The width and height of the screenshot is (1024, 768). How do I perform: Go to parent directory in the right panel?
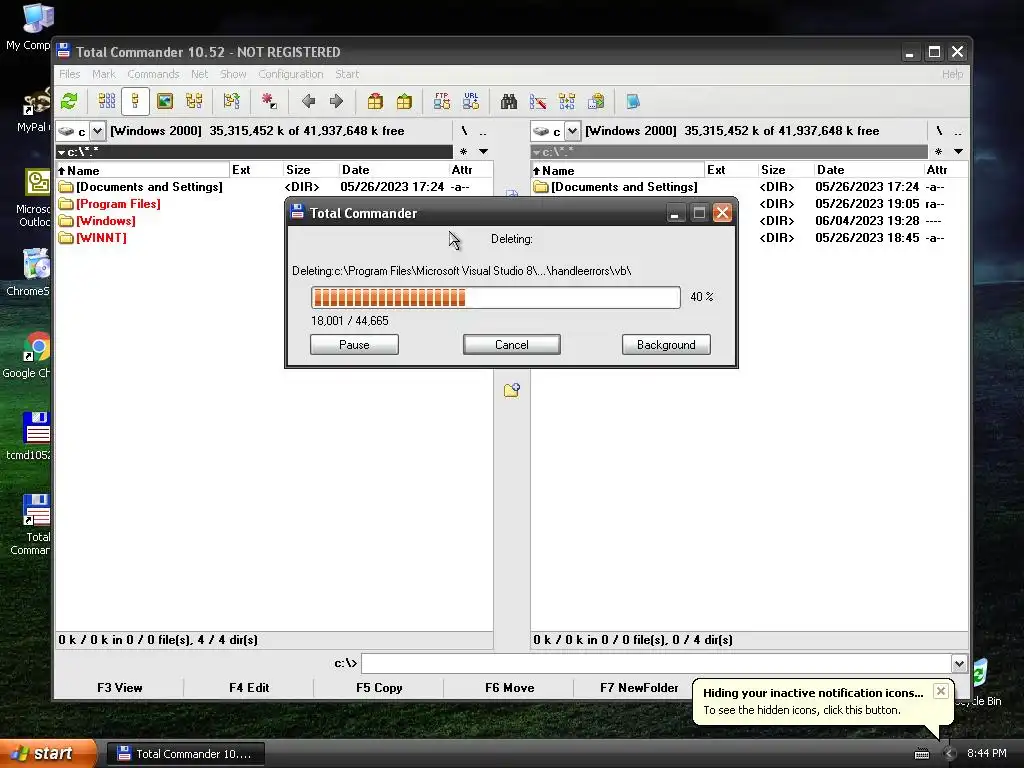pos(957,131)
